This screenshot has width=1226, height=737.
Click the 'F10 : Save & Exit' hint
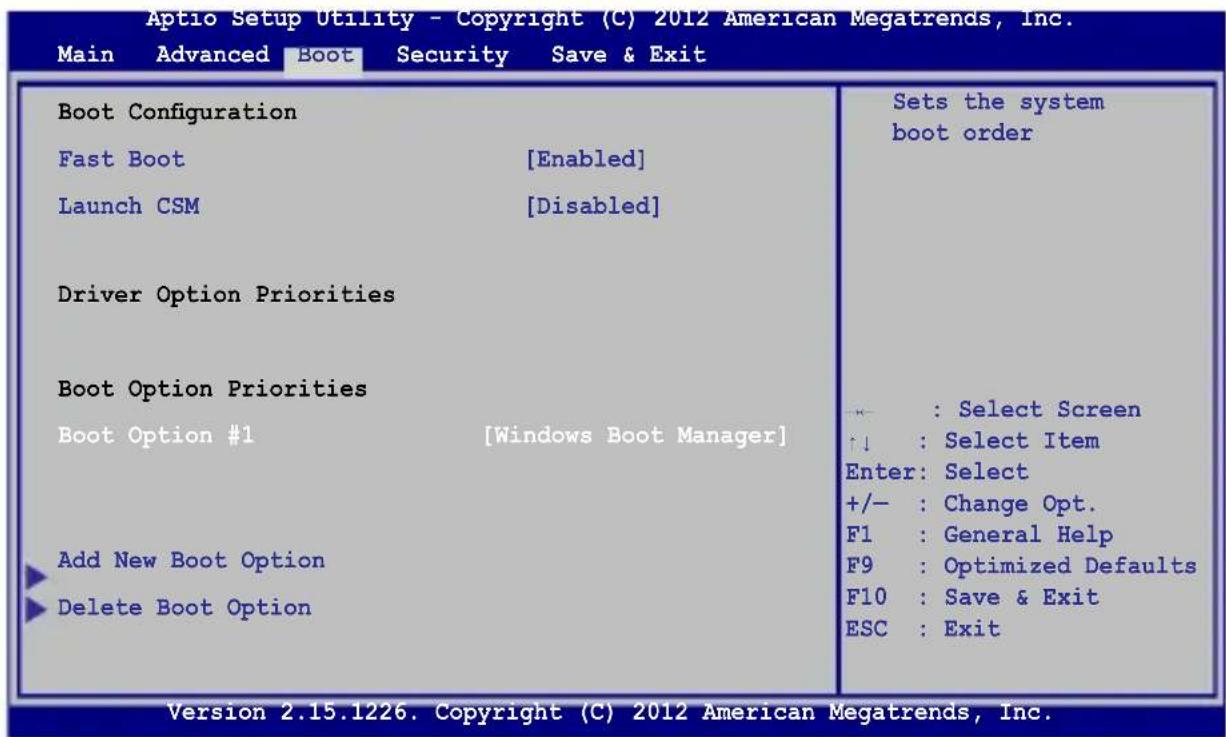972,598
